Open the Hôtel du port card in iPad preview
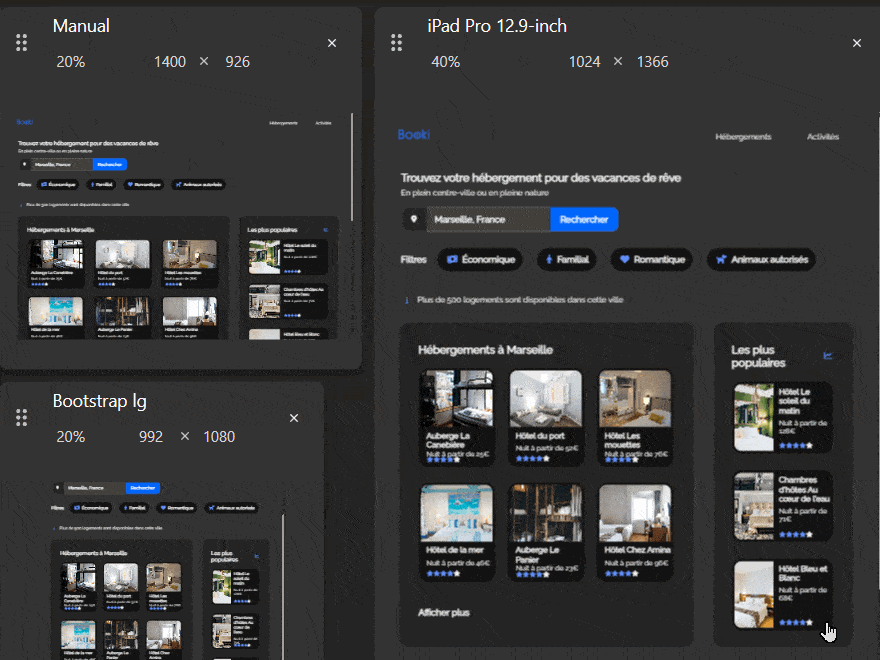880x660 pixels. coord(546,417)
